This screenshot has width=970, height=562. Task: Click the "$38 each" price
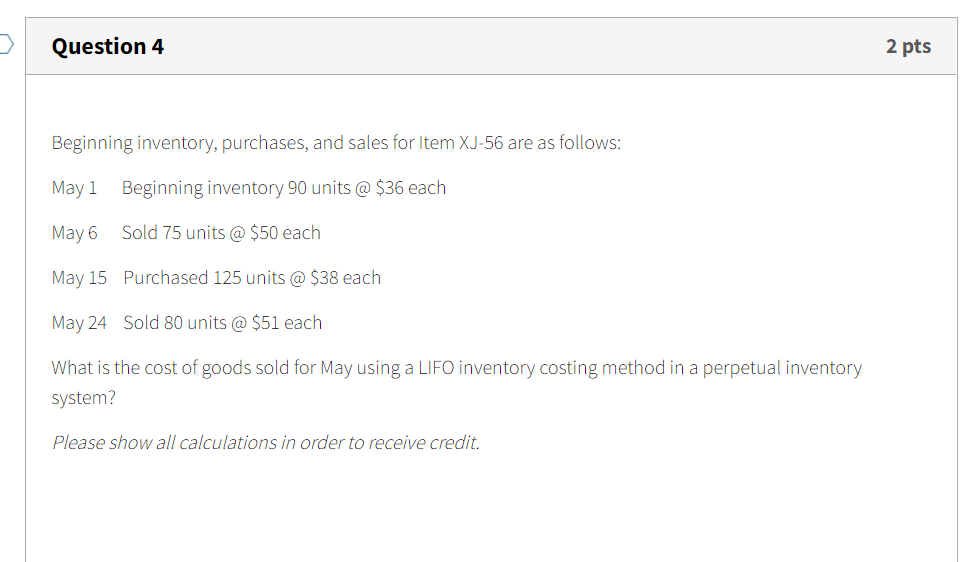(x=346, y=278)
